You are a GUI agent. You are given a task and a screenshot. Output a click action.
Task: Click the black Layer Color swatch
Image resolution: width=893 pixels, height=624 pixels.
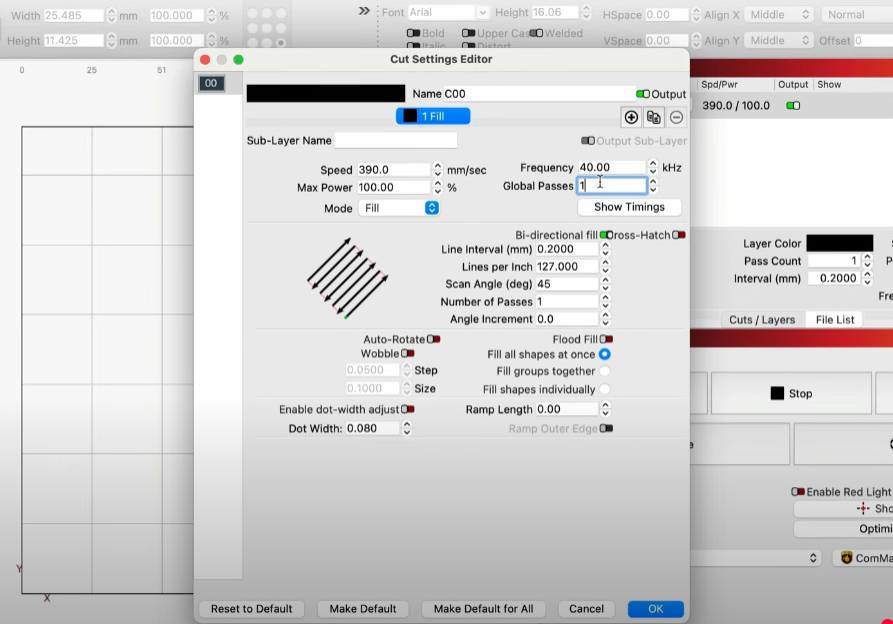(x=839, y=243)
